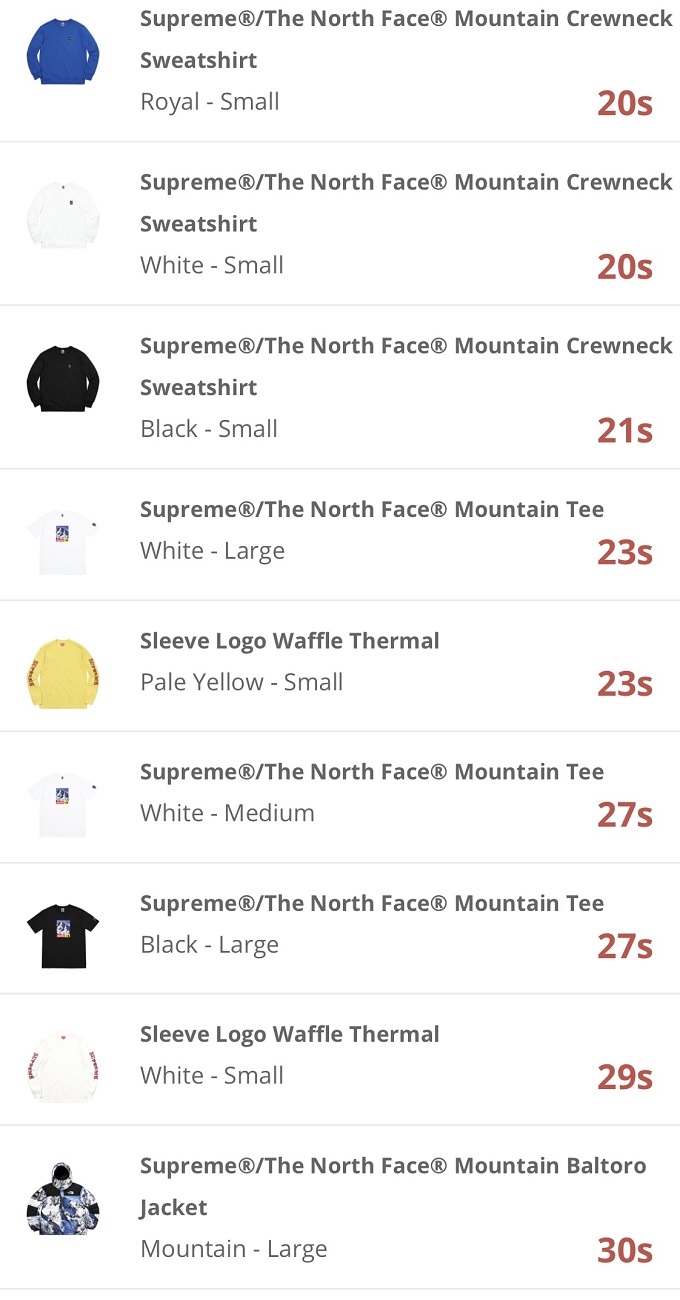Select the 30s sell-out time
Screen dimensions: 680x1300
(x=624, y=1250)
